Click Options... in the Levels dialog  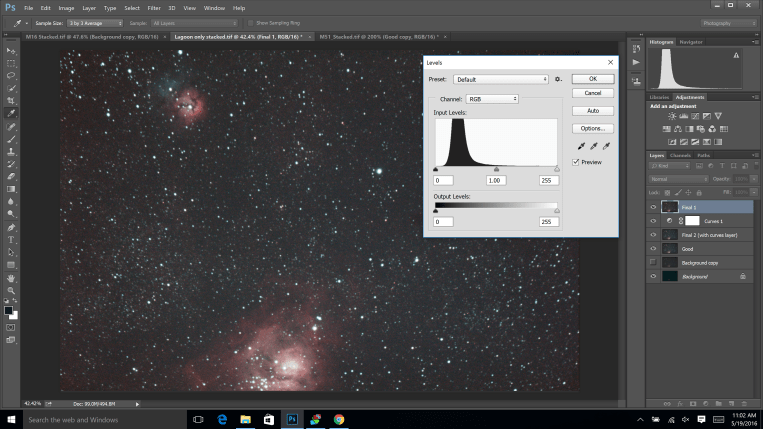(x=593, y=128)
